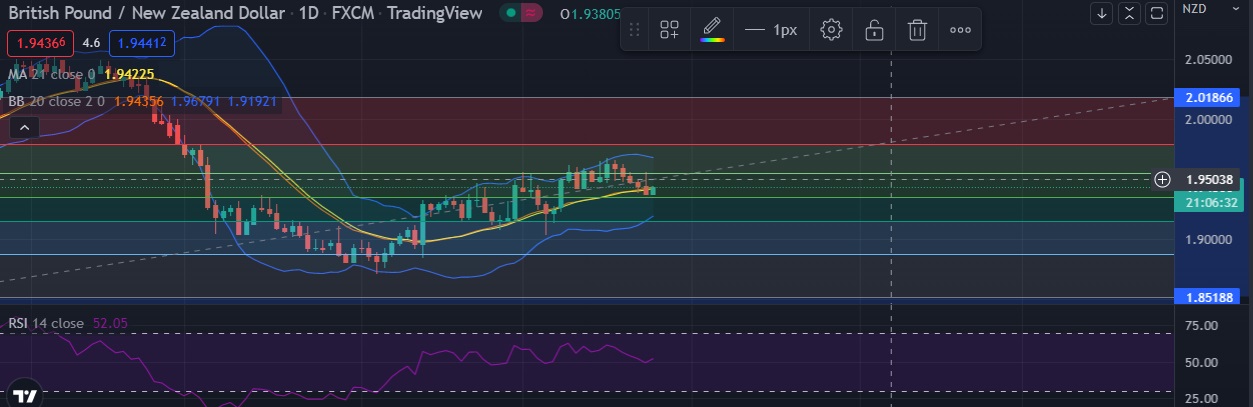Click the MA value 1.94225
The image size is (1253, 407).
tap(128, 74)
